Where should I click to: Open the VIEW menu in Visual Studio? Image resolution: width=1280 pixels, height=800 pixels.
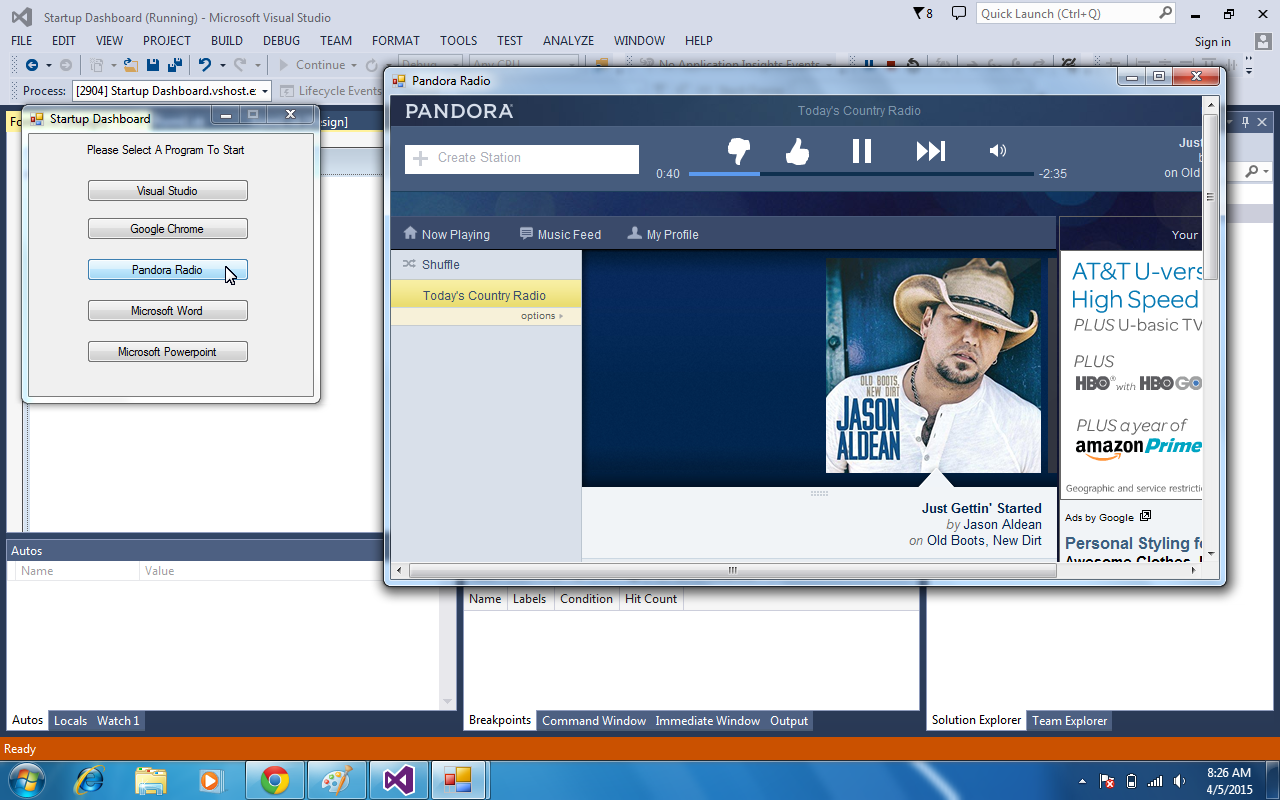coord(109,41)
